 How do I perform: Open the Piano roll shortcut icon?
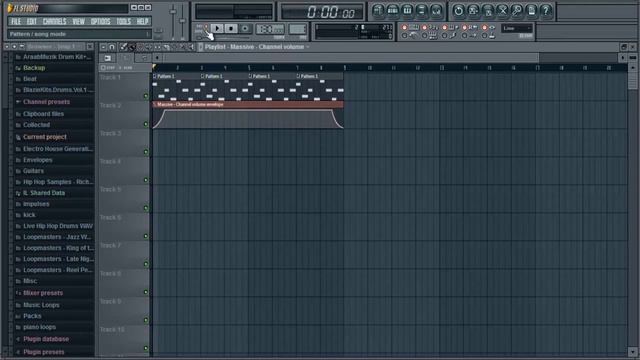point(407,11)
